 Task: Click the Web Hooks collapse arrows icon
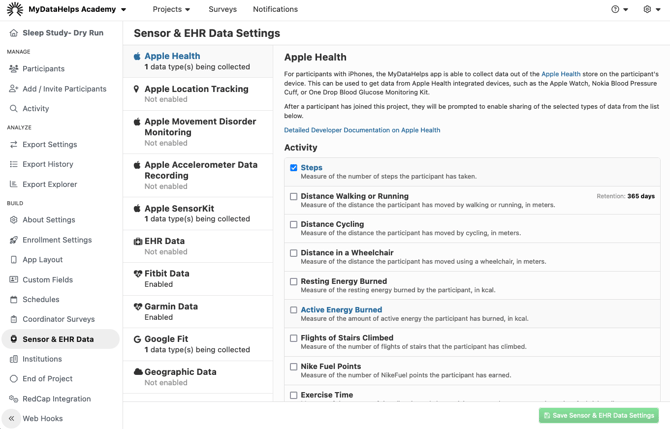pyautogui.click(x=11, y=419)
